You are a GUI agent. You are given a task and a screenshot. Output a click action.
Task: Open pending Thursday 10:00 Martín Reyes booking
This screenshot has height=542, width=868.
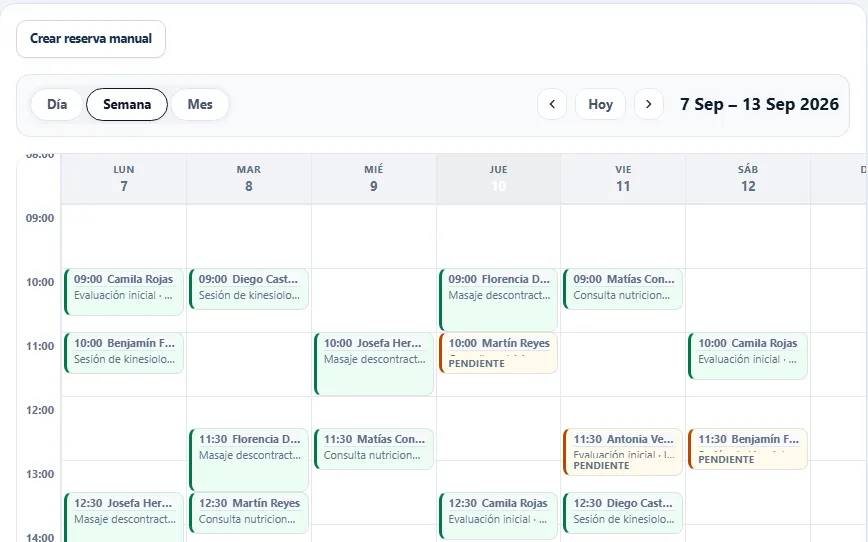(x=499, y=353)
